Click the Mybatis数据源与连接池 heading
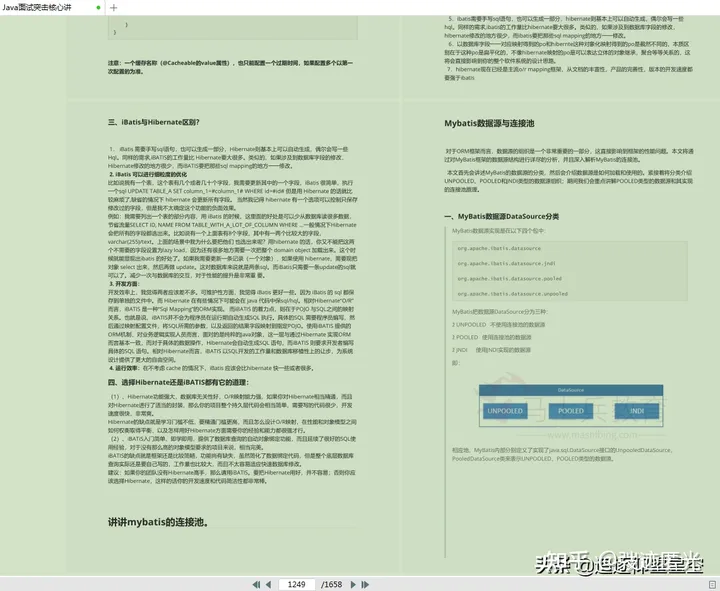 click(489, 123)
